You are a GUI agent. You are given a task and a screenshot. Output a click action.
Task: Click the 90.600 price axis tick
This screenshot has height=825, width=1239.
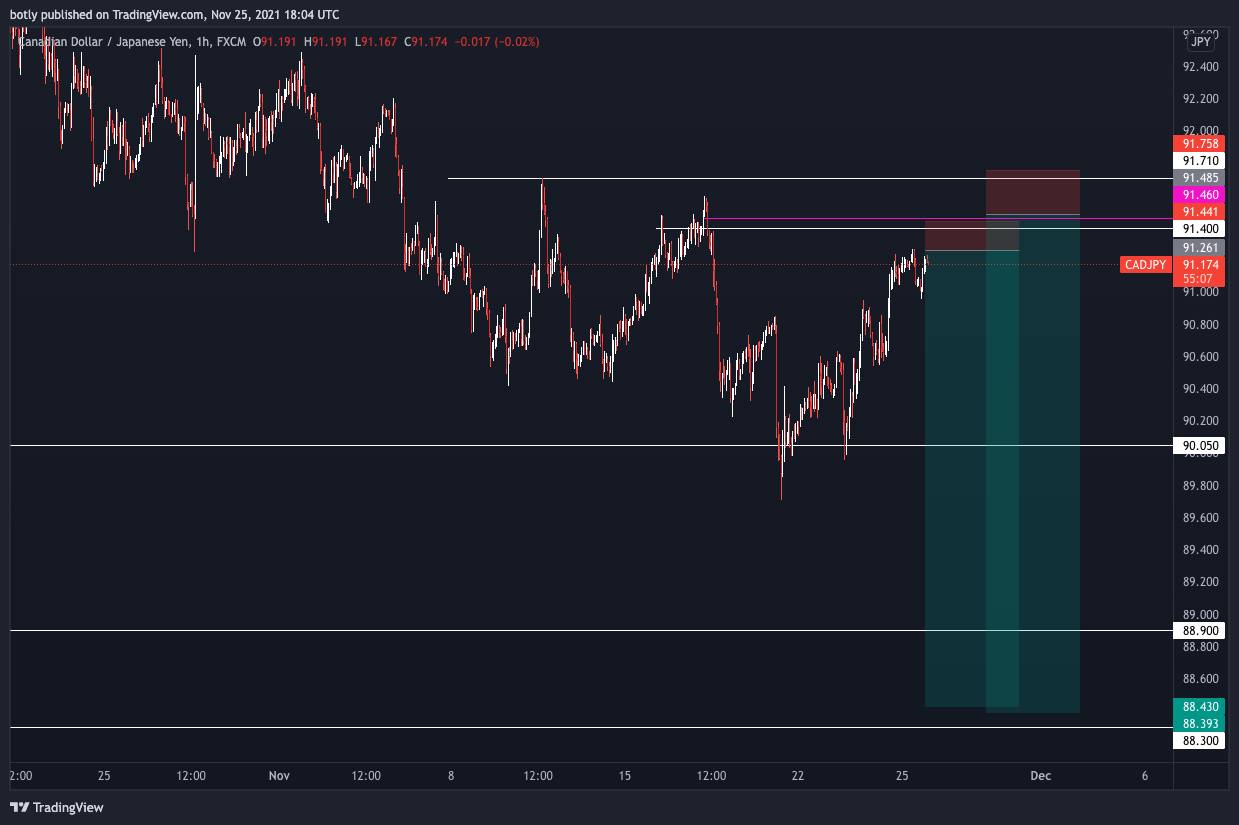click(1200, 357)
